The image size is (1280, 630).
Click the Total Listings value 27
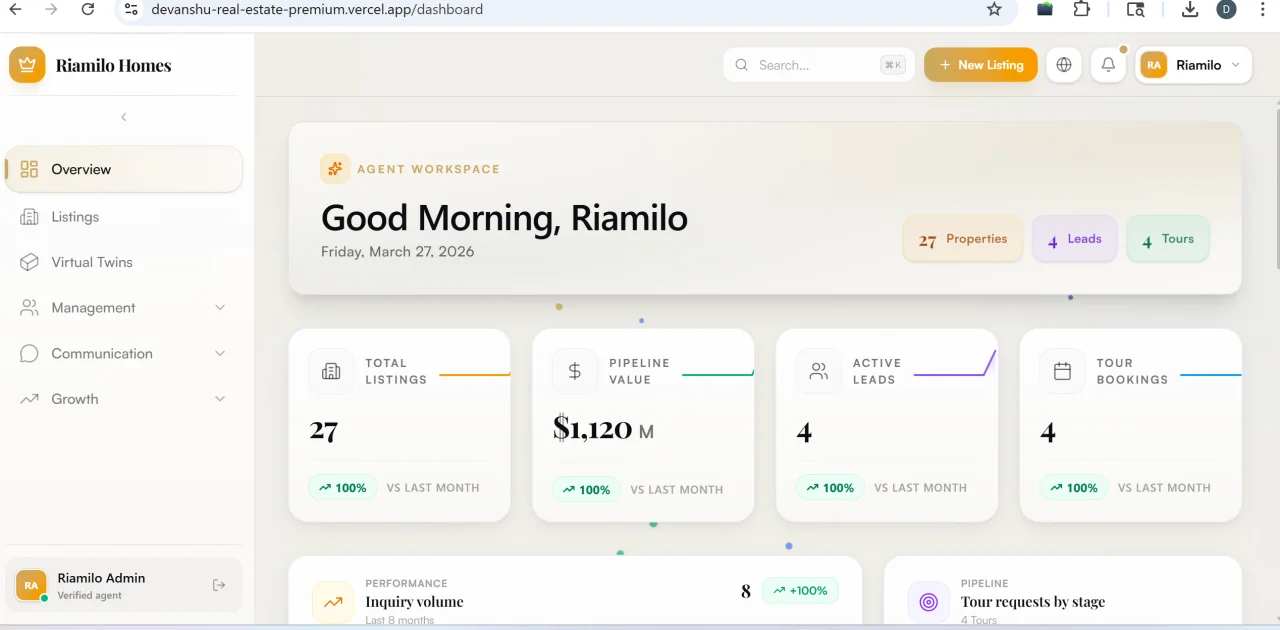tap(324, 431)
